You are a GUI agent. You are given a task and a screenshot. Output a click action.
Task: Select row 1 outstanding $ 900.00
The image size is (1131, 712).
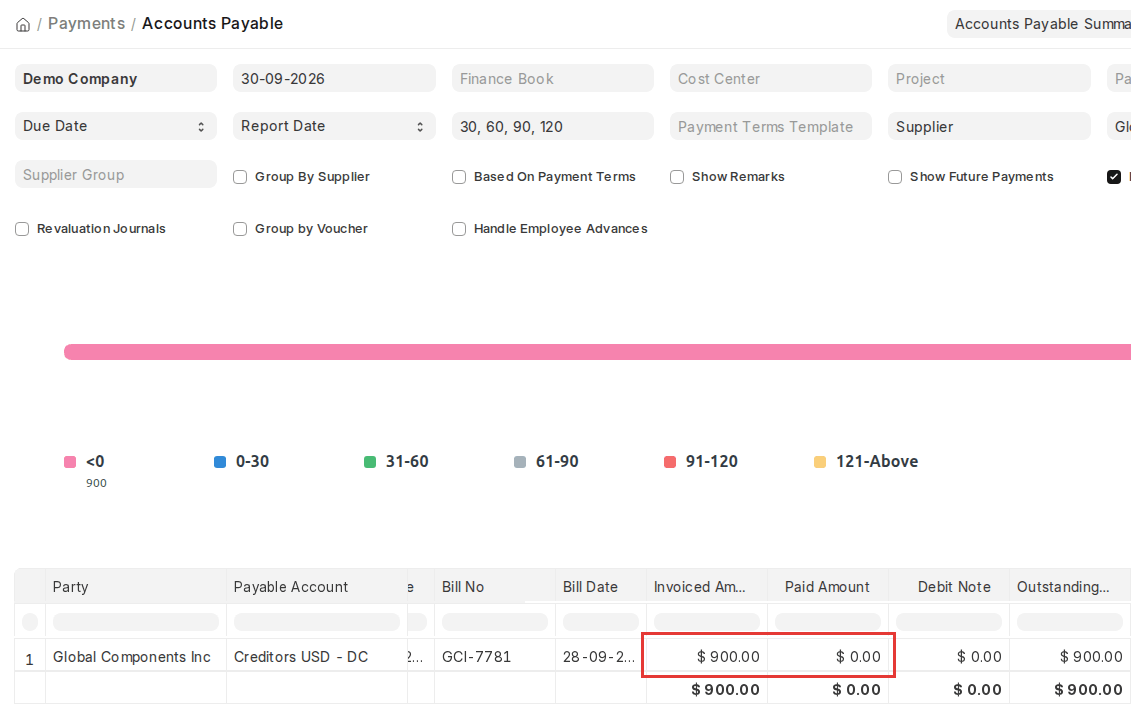(1070, 656)
